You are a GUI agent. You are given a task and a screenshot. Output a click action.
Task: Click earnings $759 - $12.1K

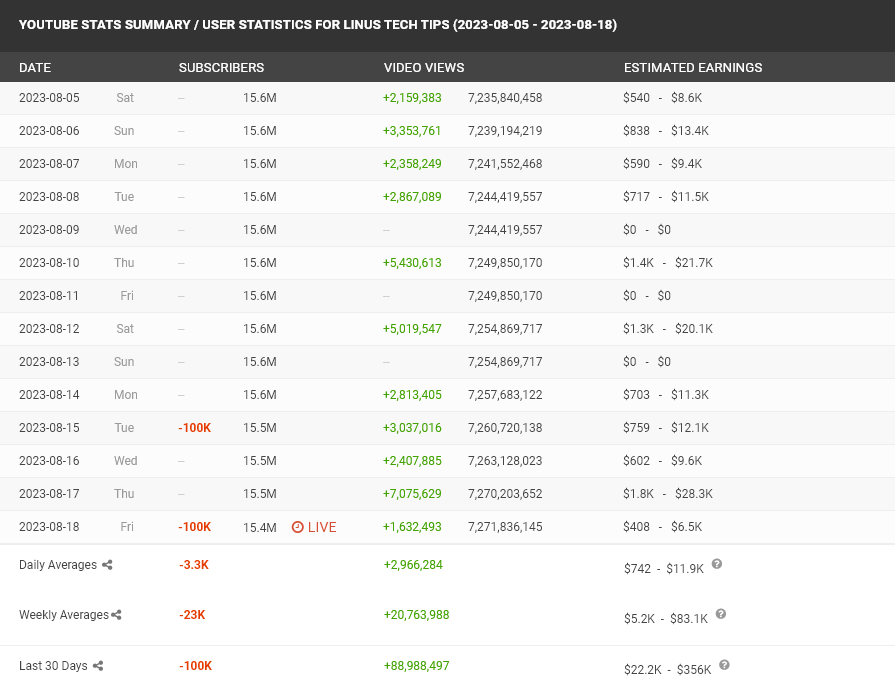[x=666, y=427]
